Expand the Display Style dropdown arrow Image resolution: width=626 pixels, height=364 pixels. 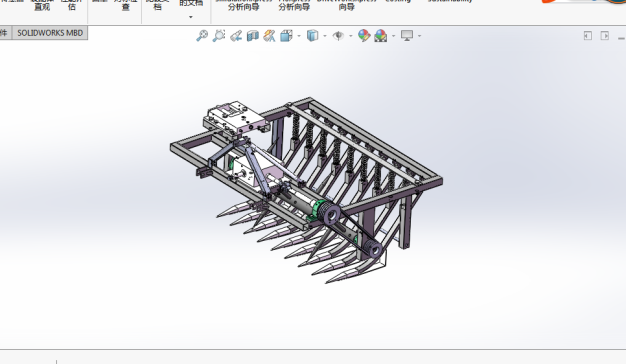325,36
